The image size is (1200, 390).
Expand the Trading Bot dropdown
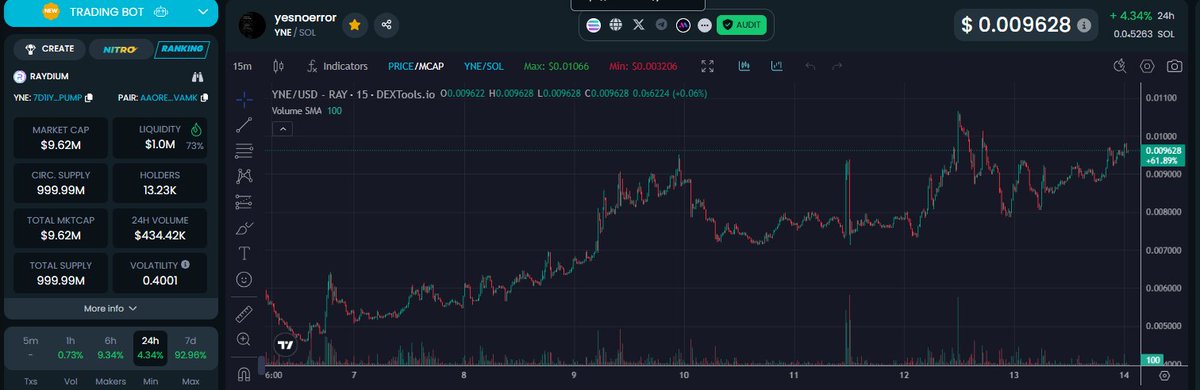pyautogui.click(x=204, y=13)
